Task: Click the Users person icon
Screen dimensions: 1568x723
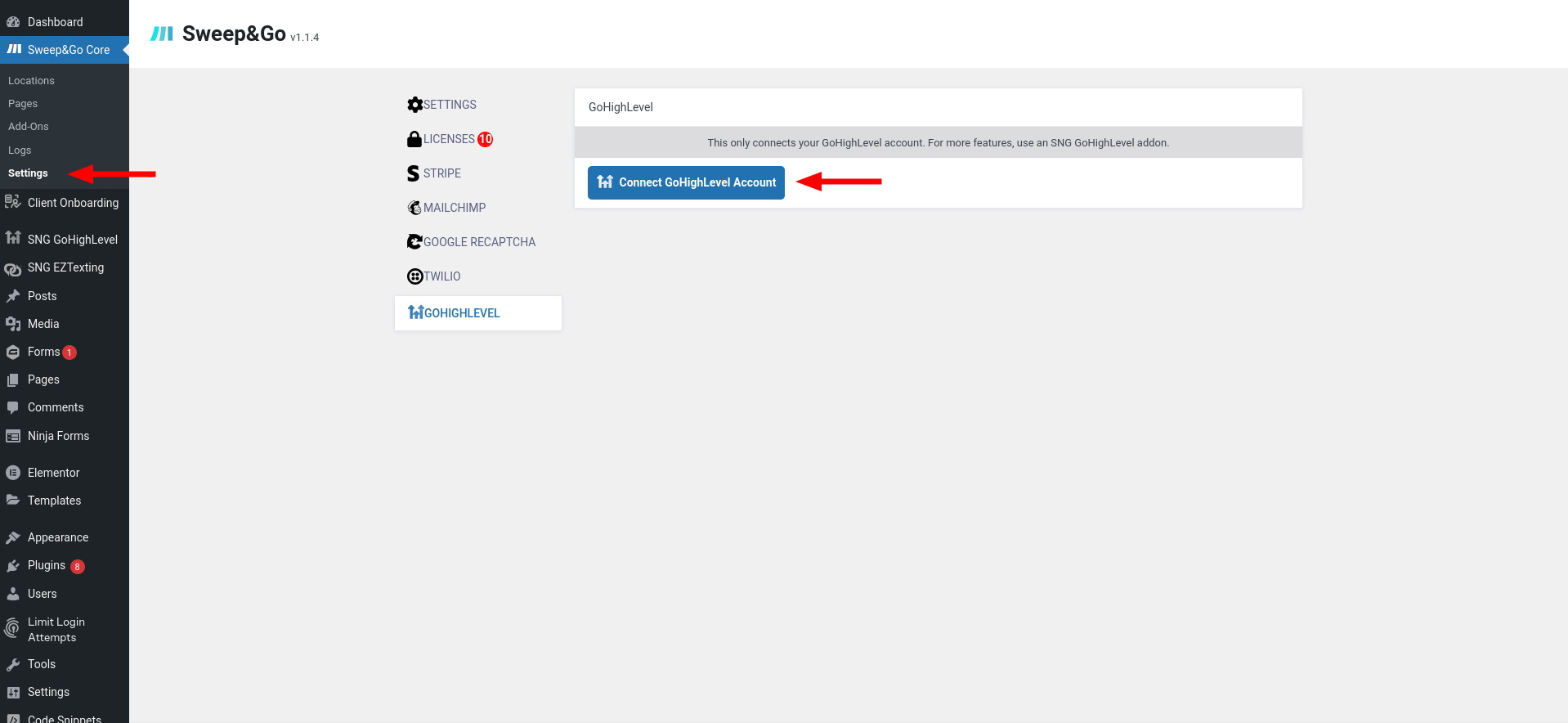Action: point(13,594)
